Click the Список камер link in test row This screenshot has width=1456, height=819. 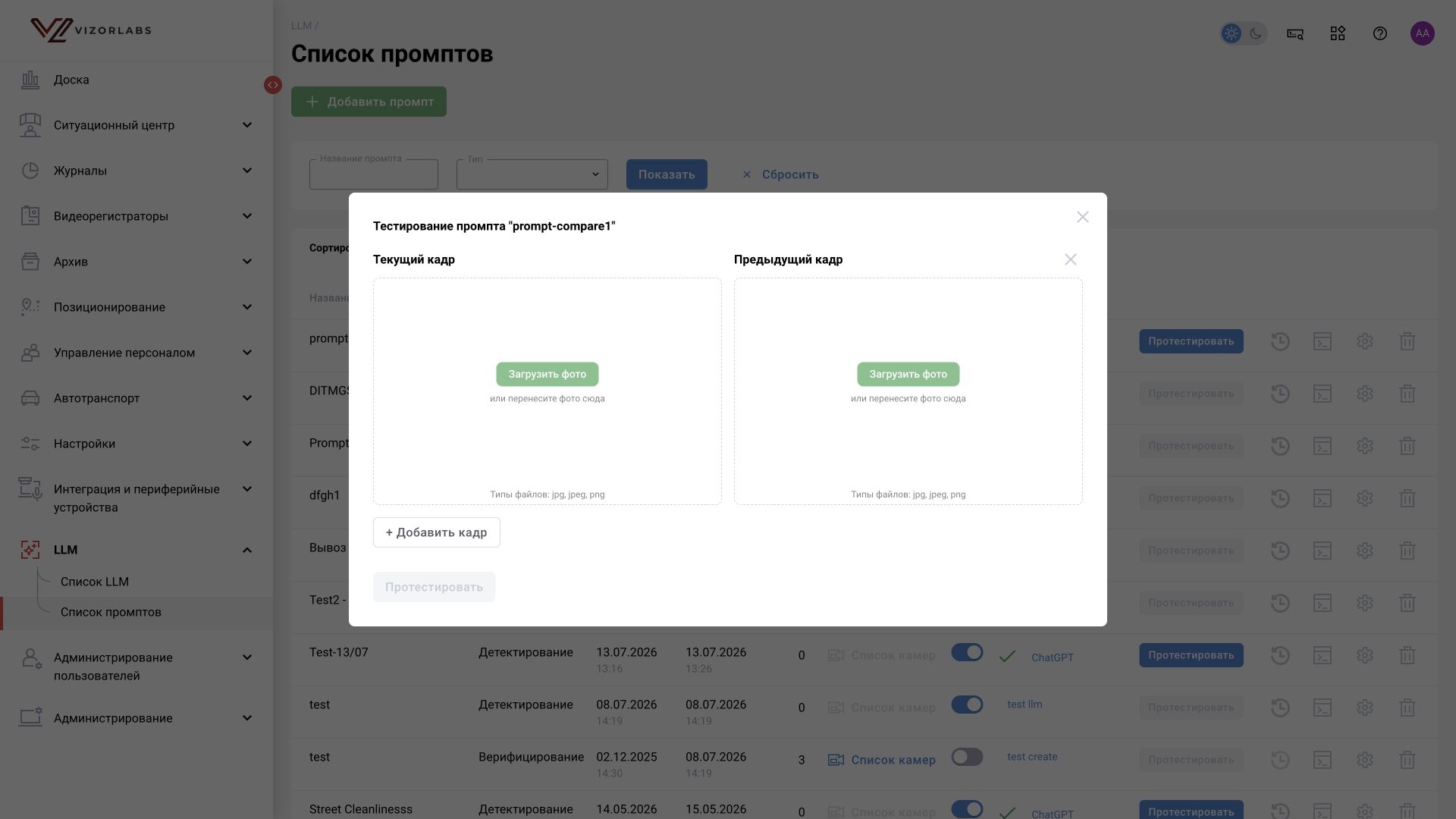(x=882, y=760)
